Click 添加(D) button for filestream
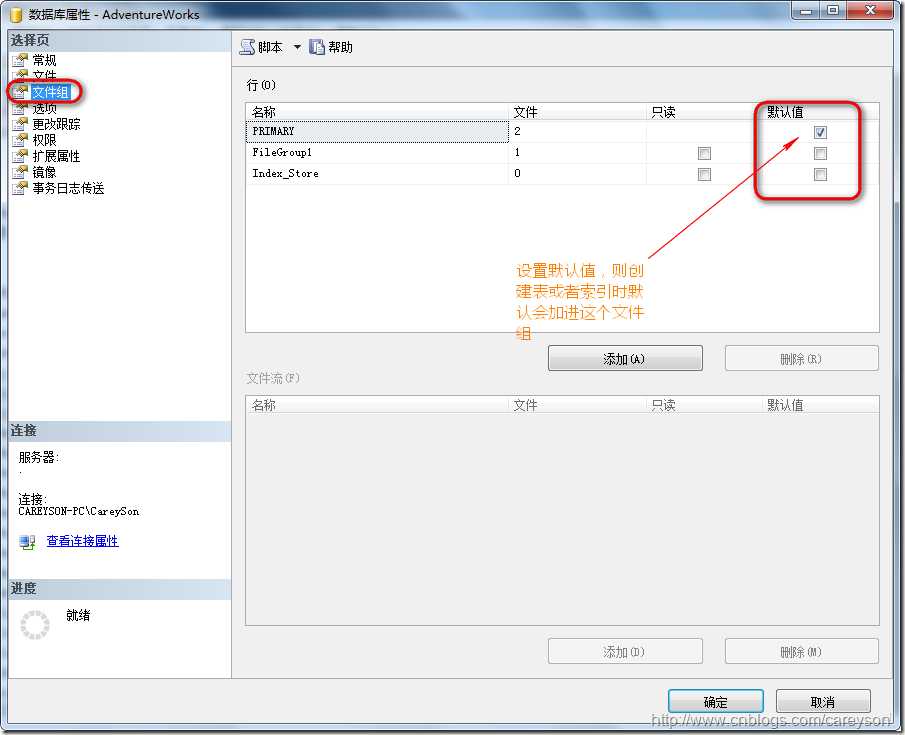The image size is (905, 735). (x=625, y=651)
